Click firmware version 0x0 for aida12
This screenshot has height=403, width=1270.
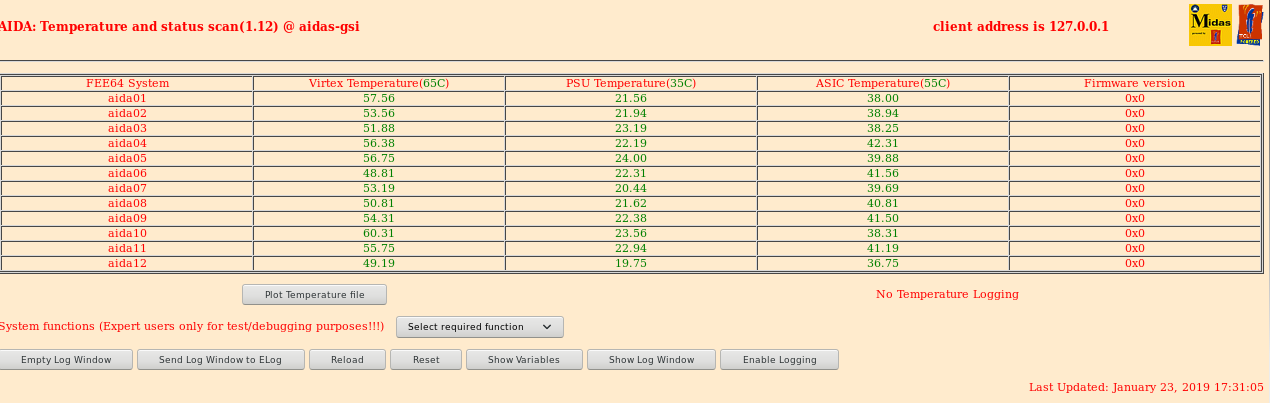click(x=1135, y=263)
